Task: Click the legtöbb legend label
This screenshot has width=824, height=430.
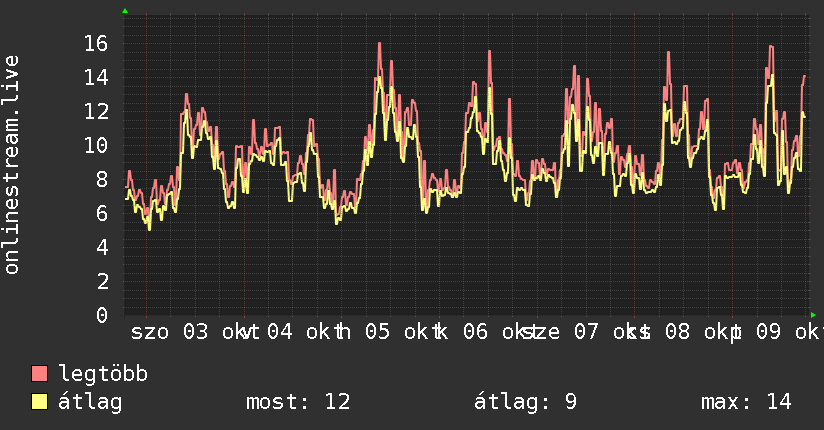Action: [x=103, y=374]
